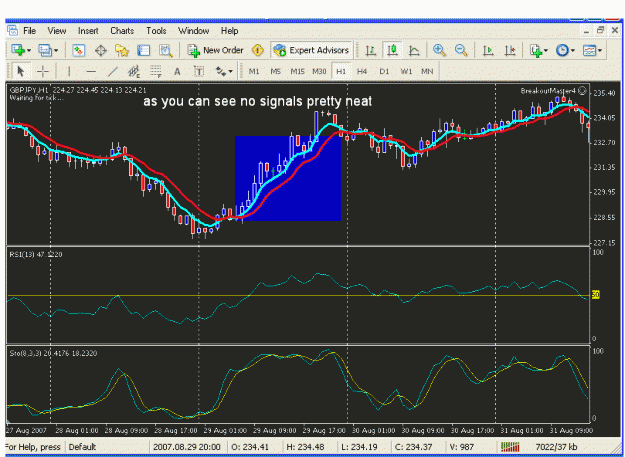Viewport: 625px width, 457px height.
Task: Open the Indicators list icon
Action: 536,50
